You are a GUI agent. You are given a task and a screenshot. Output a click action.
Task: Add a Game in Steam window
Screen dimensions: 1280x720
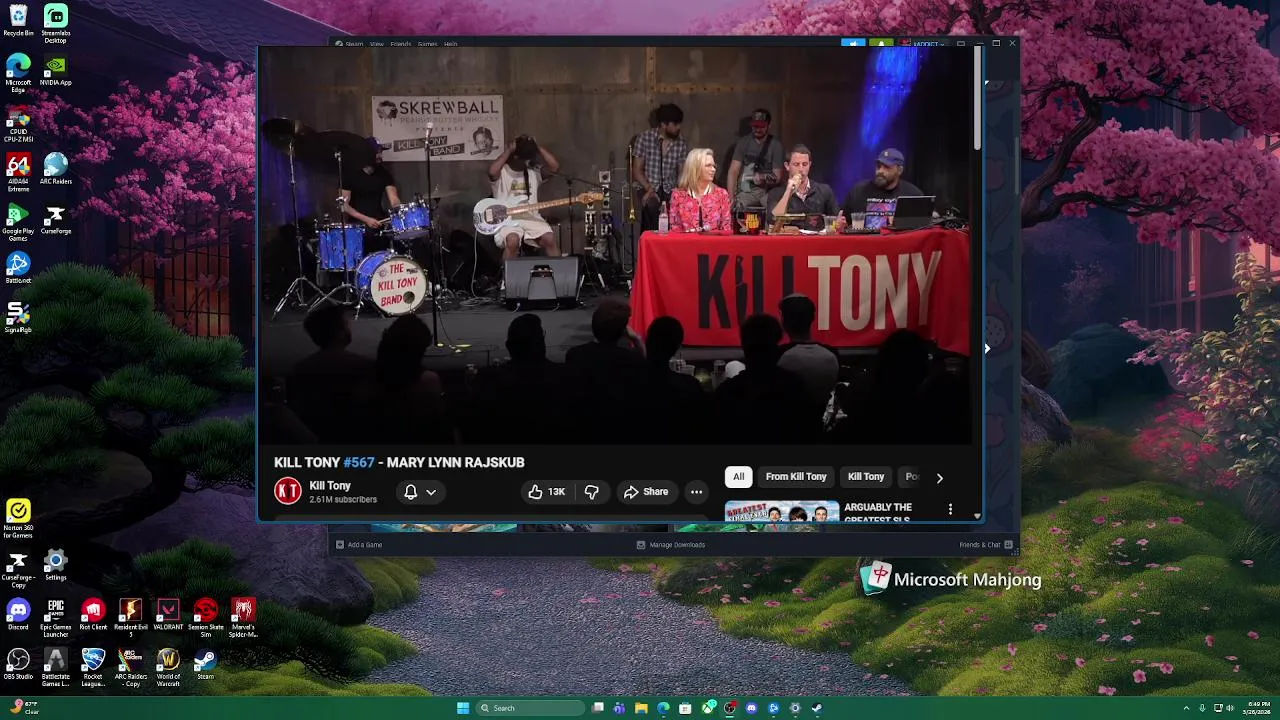click(x=359, y=545)
